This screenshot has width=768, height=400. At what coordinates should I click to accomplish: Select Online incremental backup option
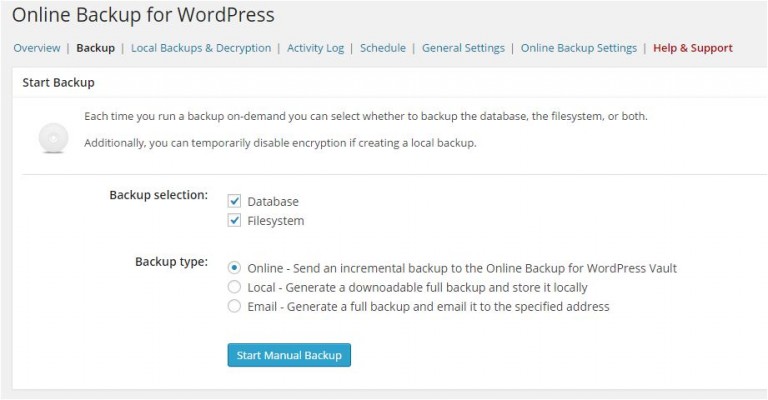[235, 268]
